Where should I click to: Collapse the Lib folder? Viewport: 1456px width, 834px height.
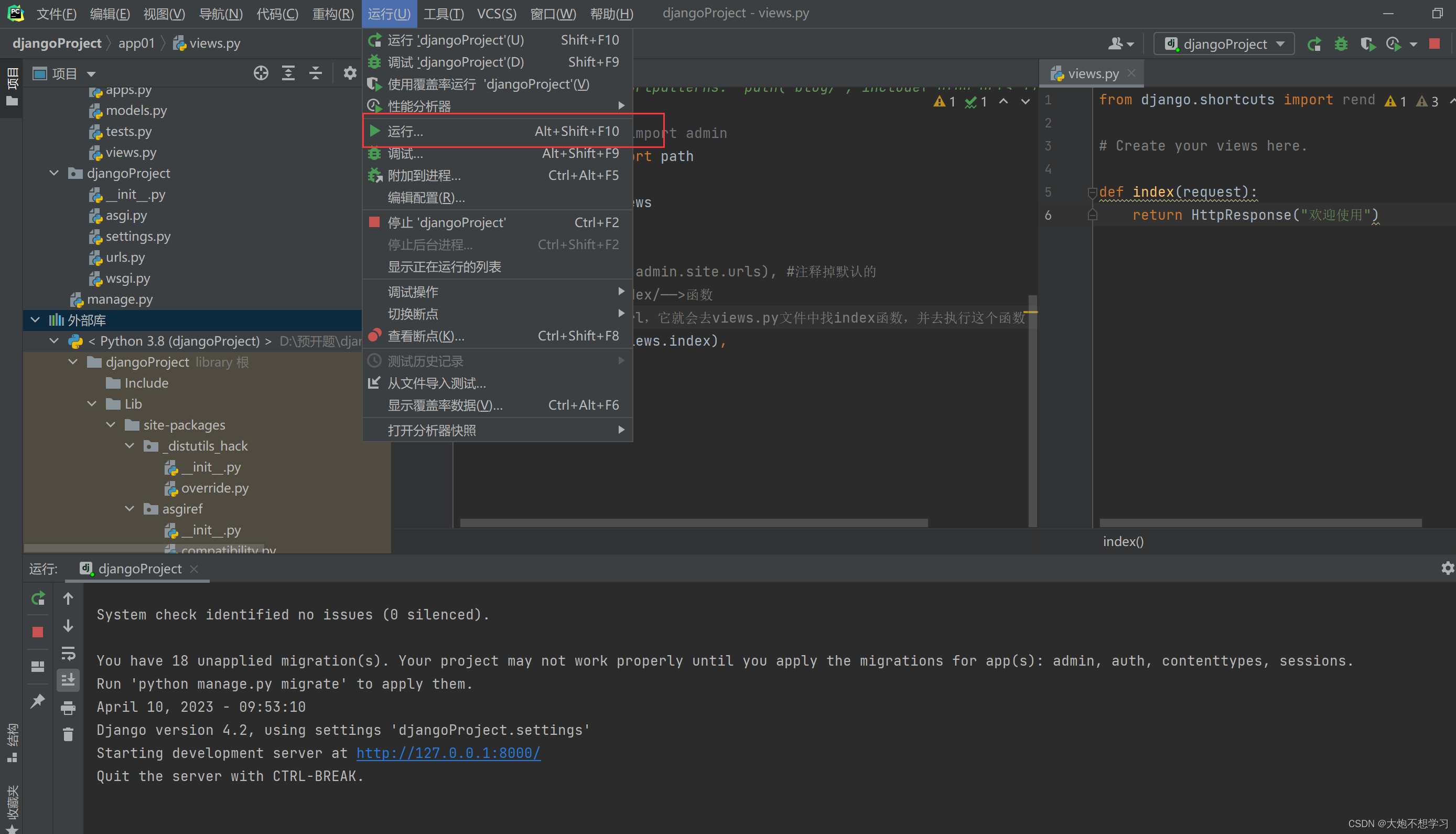pos(92,404)
